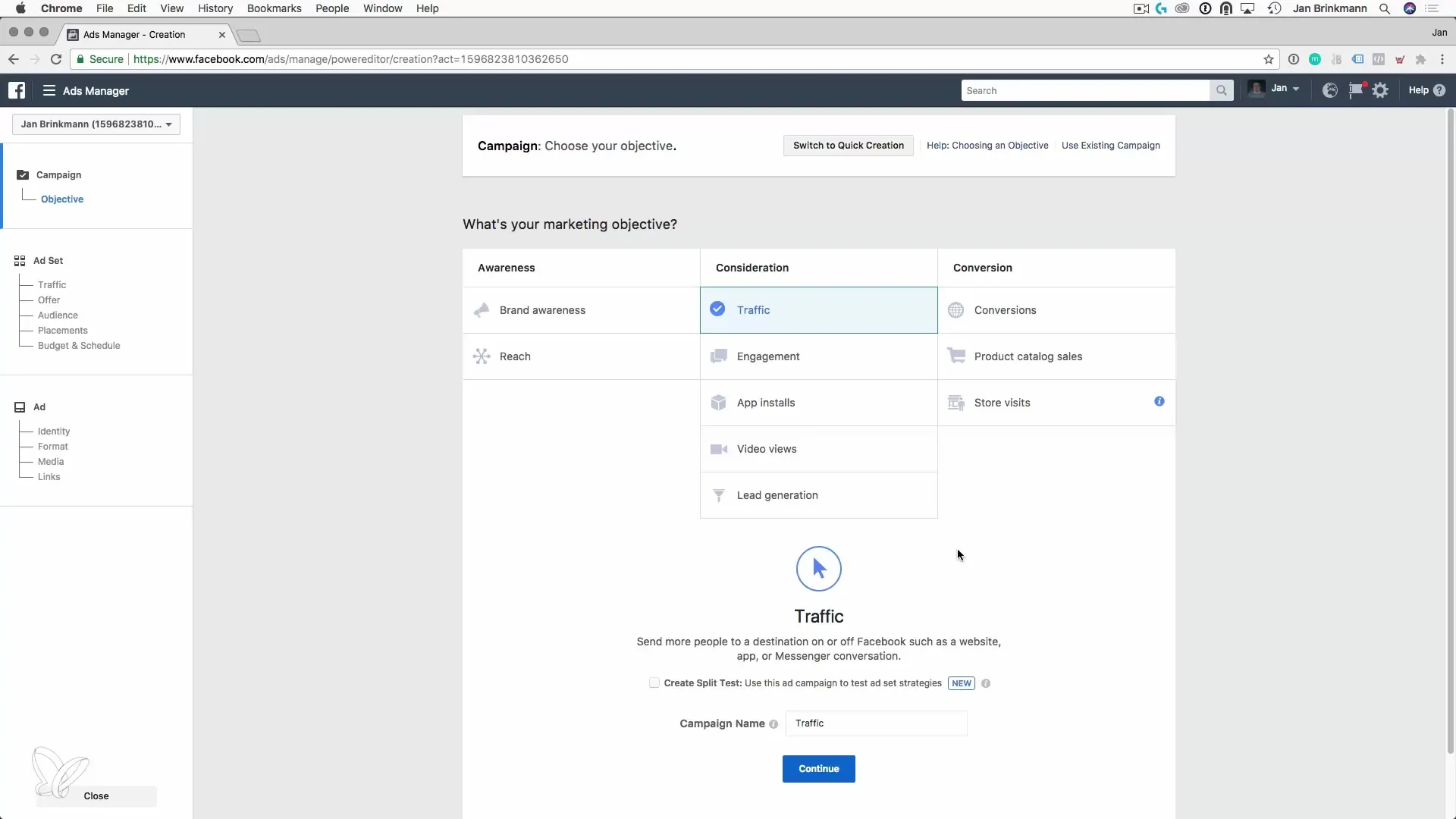Select Placements under Ad Set

63,331
